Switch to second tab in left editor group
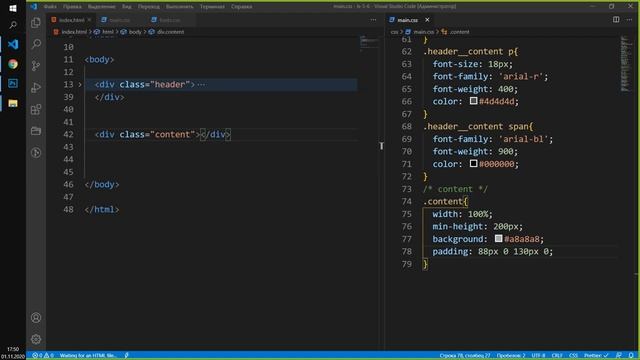The image size is (640, 360). pyautogui.click(x=120, y=20)
